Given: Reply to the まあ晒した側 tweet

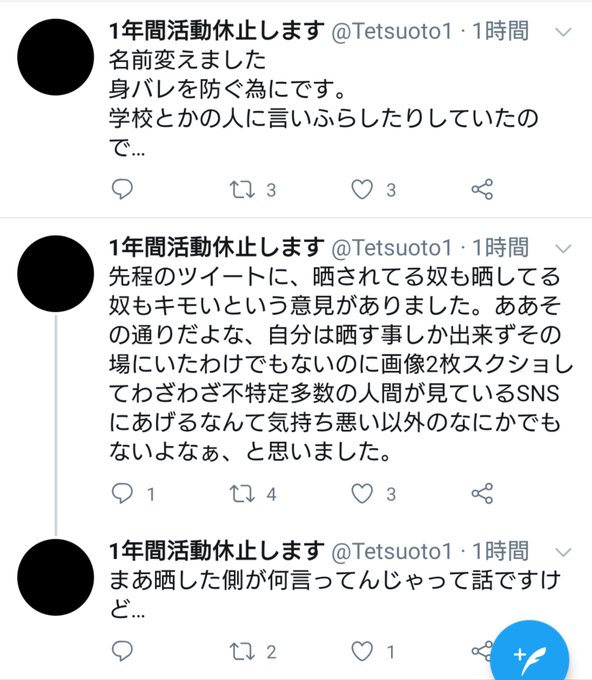Looking at the screenshot, I should (122, 651).
